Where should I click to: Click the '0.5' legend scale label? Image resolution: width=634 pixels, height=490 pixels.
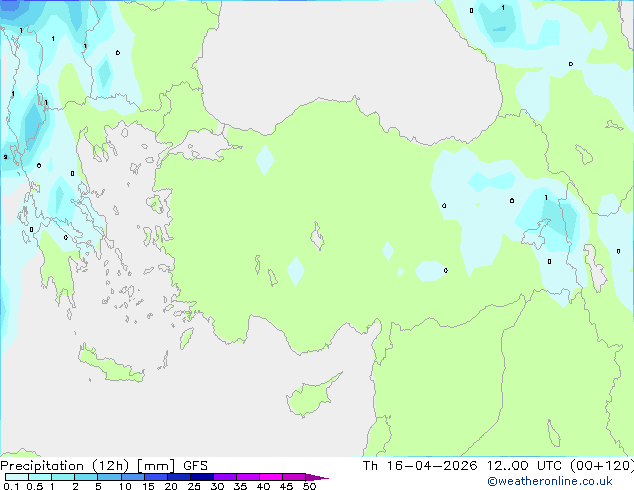pyautogui.click(x=34, y=486)
